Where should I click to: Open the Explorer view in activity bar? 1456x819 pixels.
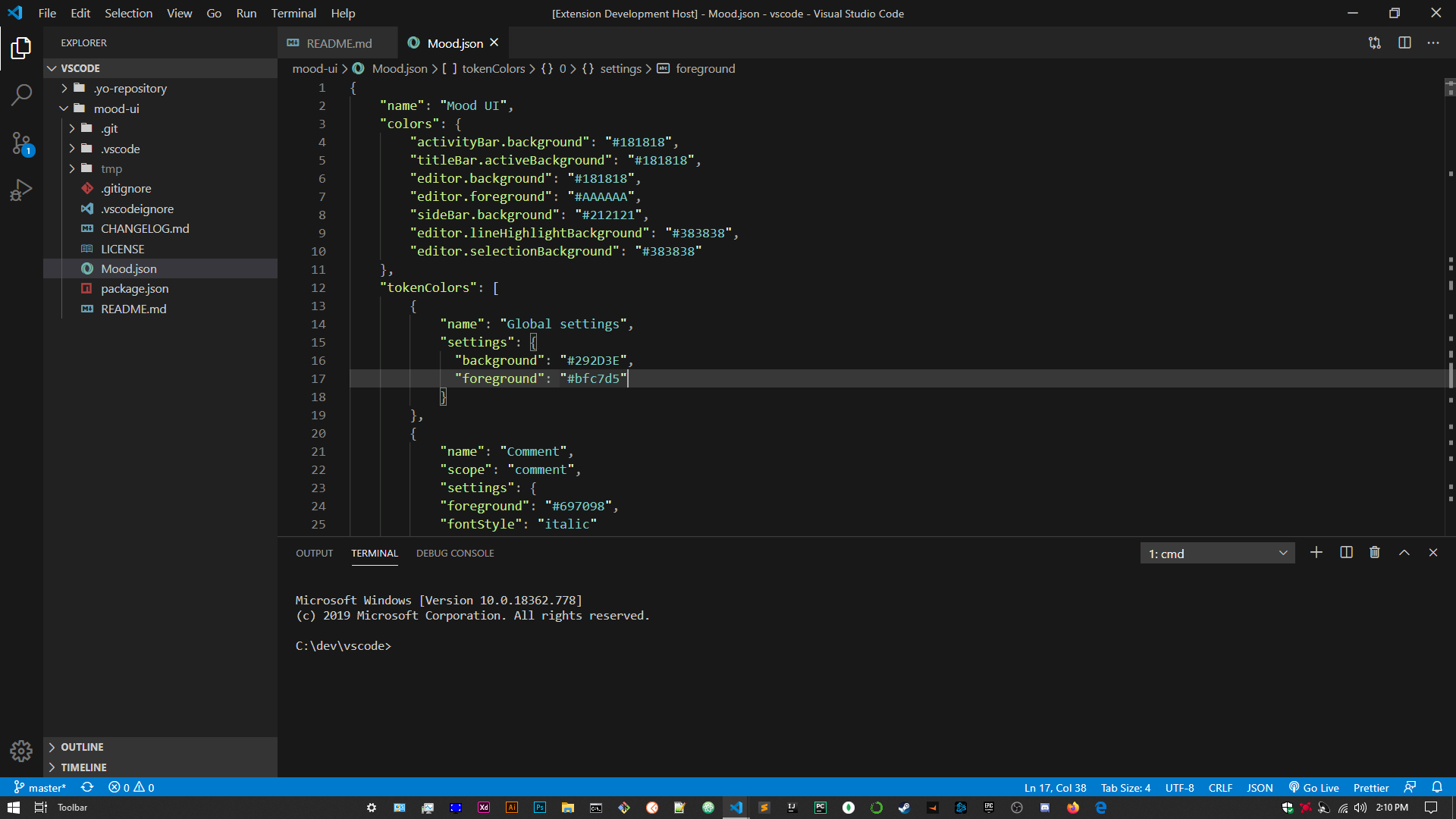pos(21,49)
